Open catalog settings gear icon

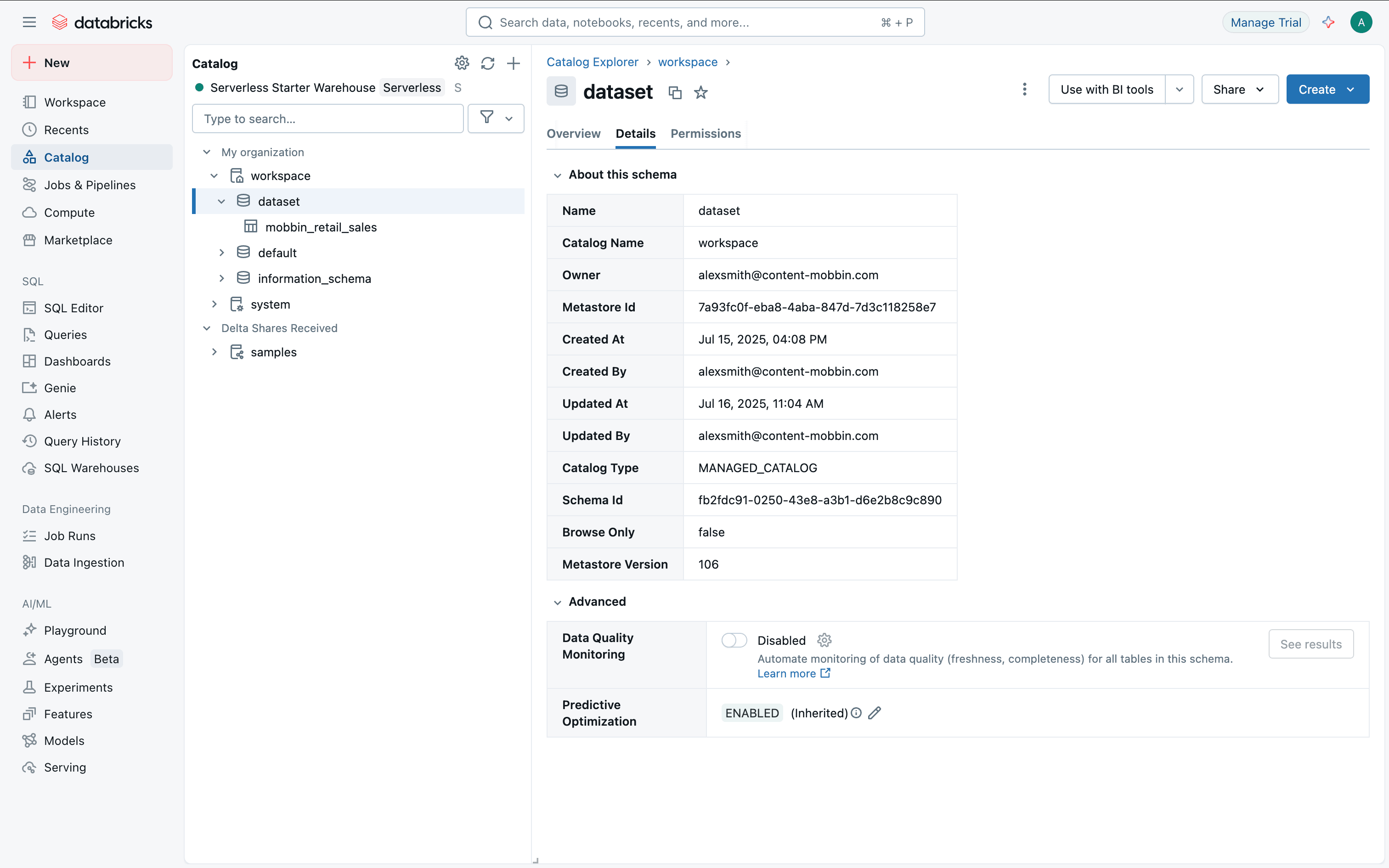[462, 63]
